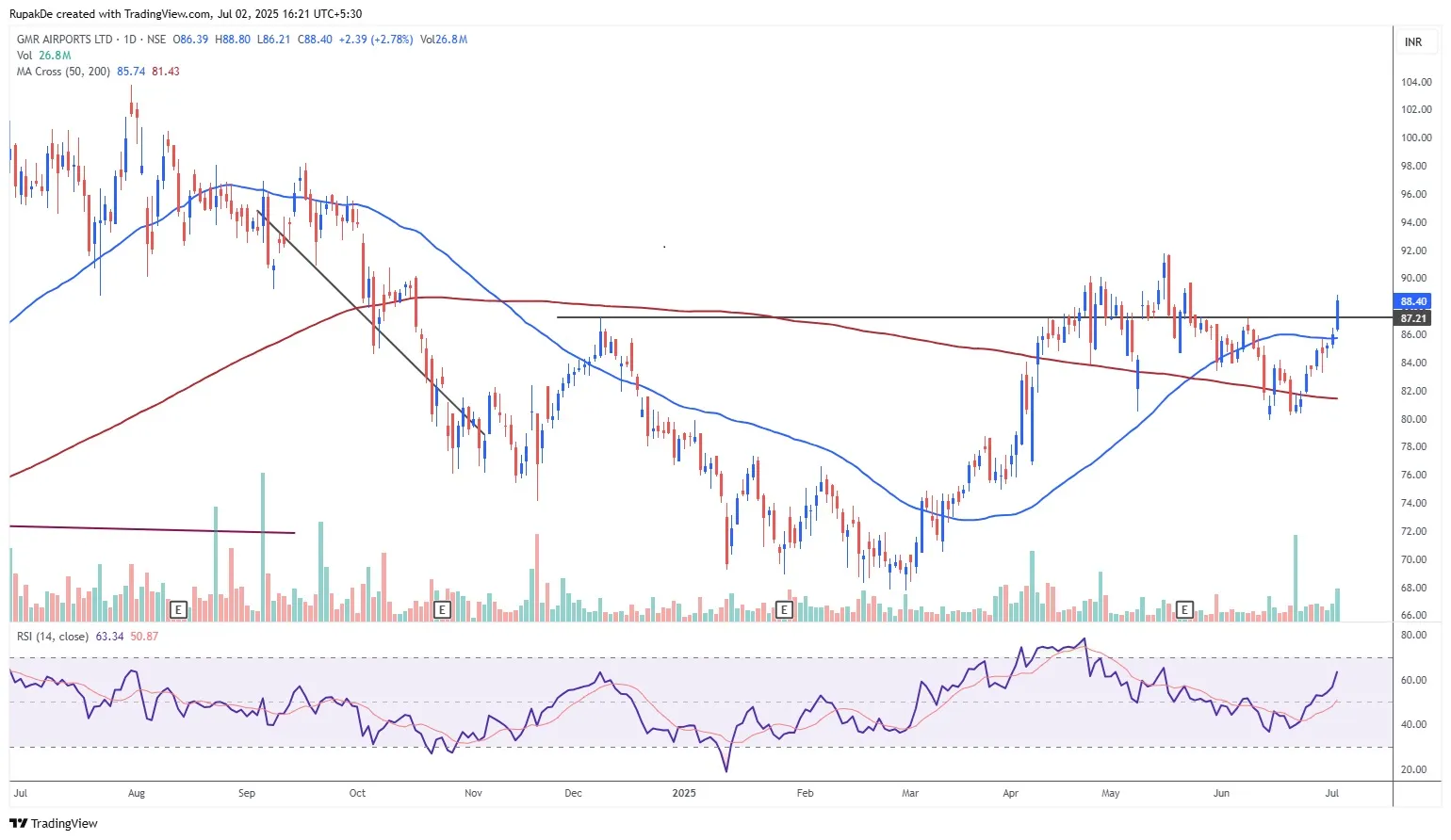Click the 66.00 price axis label
This screenshot has width=1451, height=840.
click(x=1413, y=615)
